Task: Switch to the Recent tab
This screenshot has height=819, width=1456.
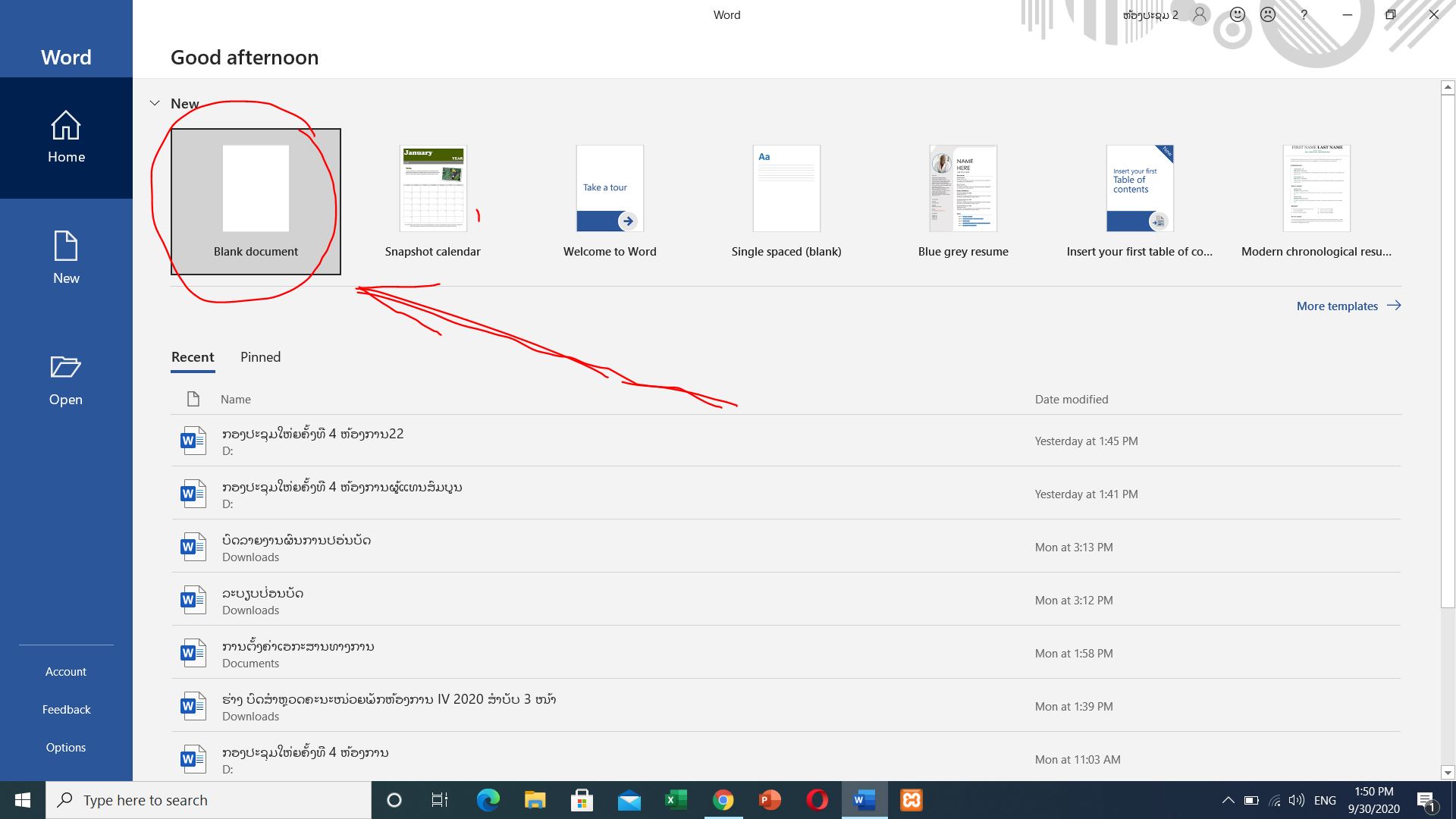Action: [193, 357]
